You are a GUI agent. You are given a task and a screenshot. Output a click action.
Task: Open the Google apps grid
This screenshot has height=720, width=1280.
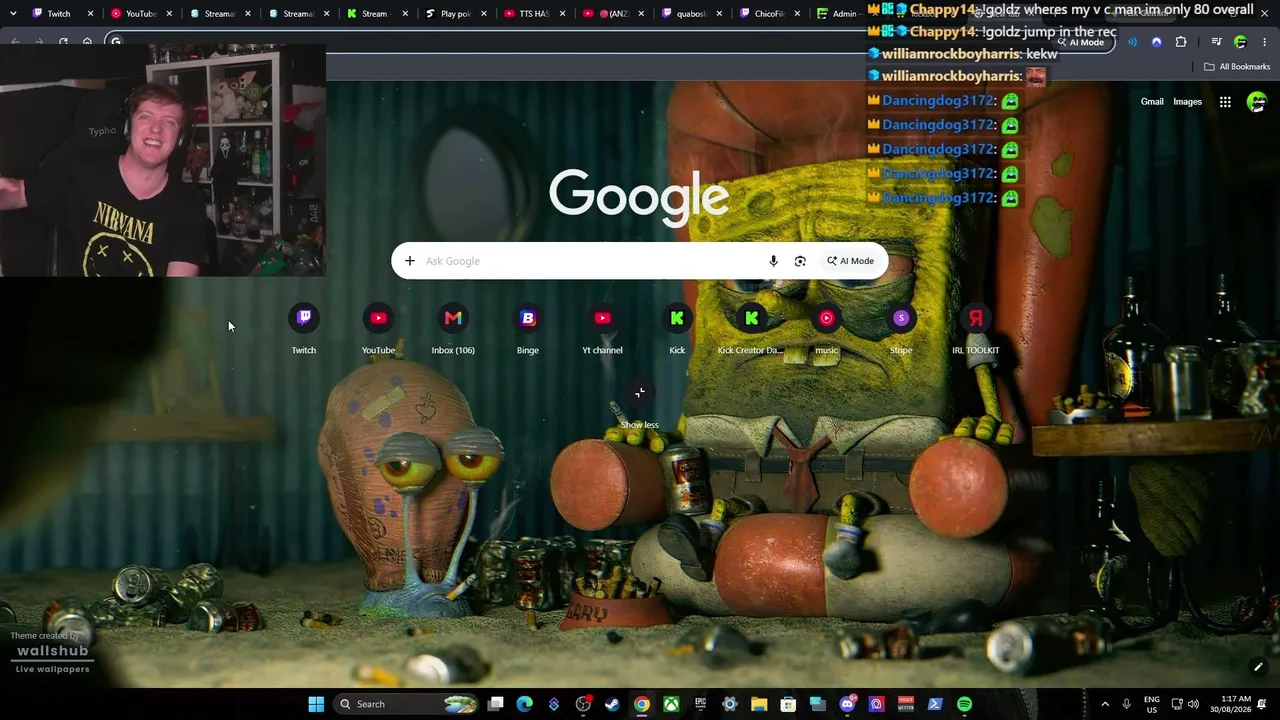pos(1225,102)
